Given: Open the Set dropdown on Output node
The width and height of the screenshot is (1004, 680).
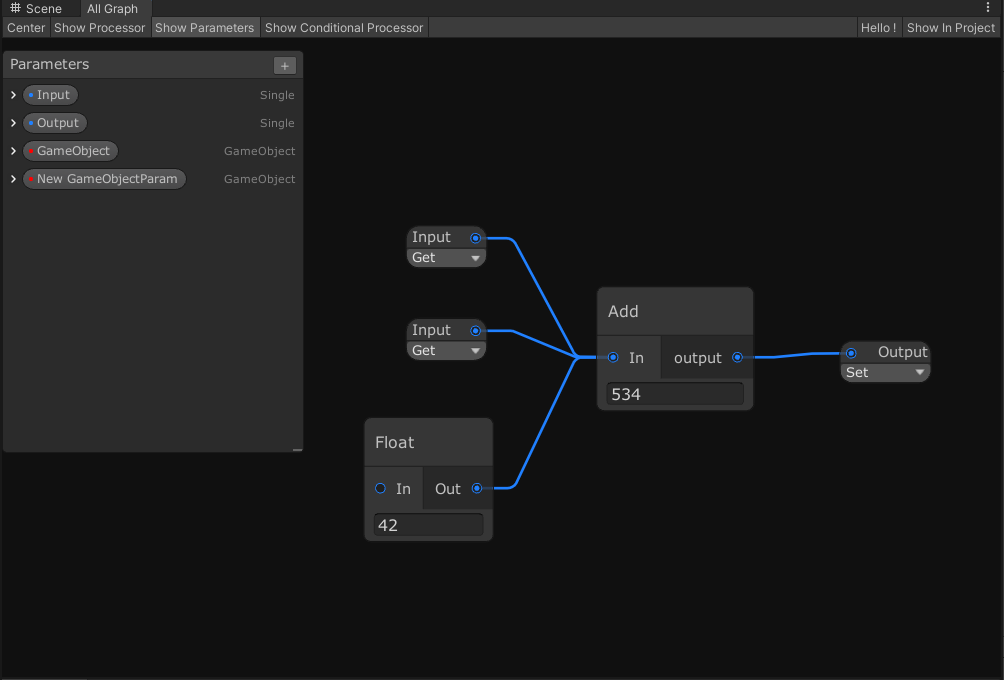Looking at the screenshot, I should [x=885, y=373].
